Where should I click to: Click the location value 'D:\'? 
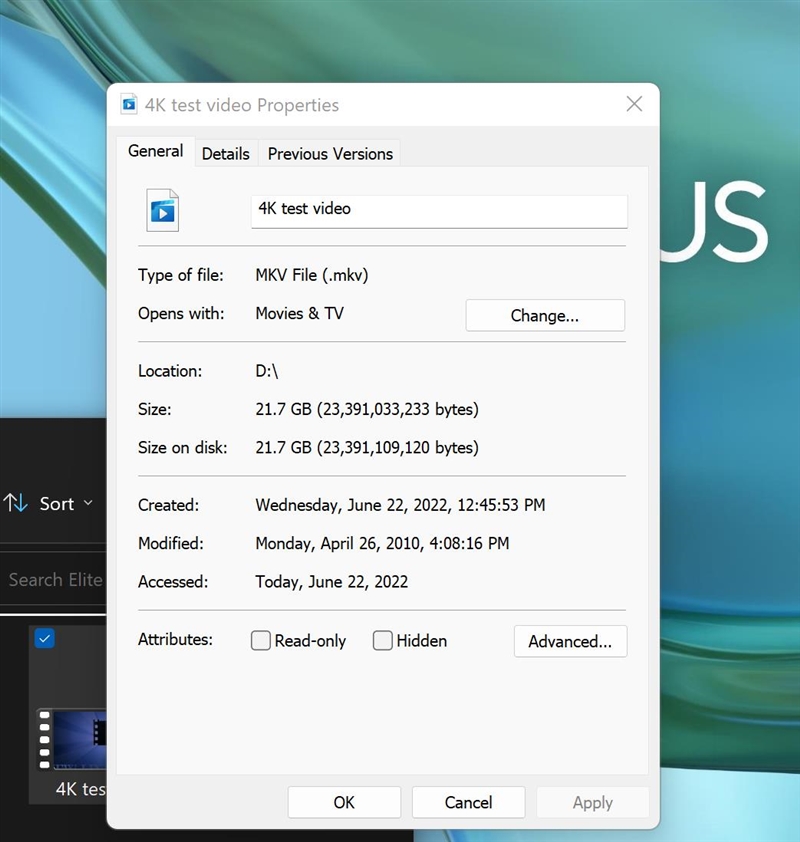[267, 371]
